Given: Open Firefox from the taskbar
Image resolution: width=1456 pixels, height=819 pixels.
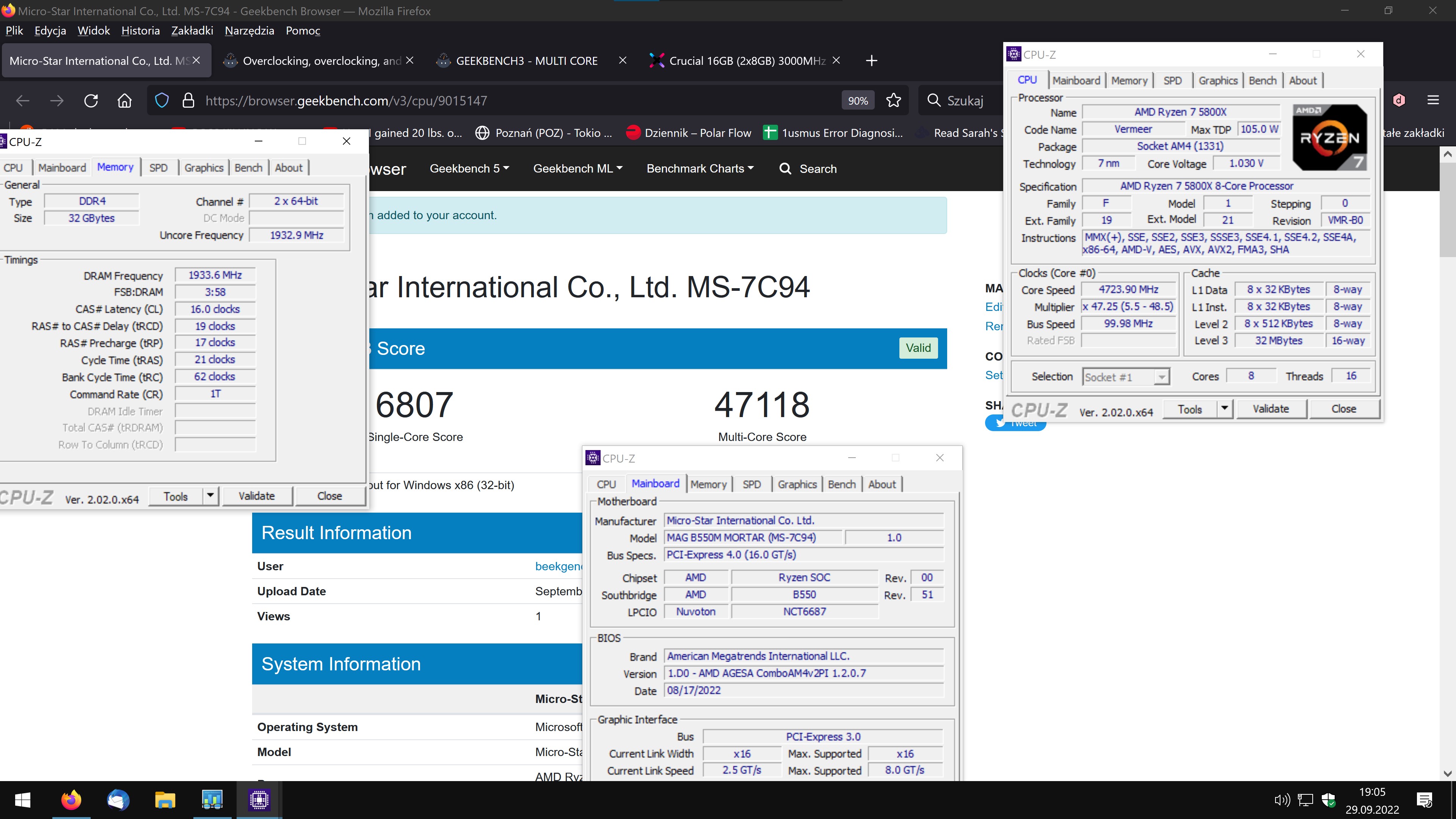Looking at the screenshot, I should coord(71,800).
